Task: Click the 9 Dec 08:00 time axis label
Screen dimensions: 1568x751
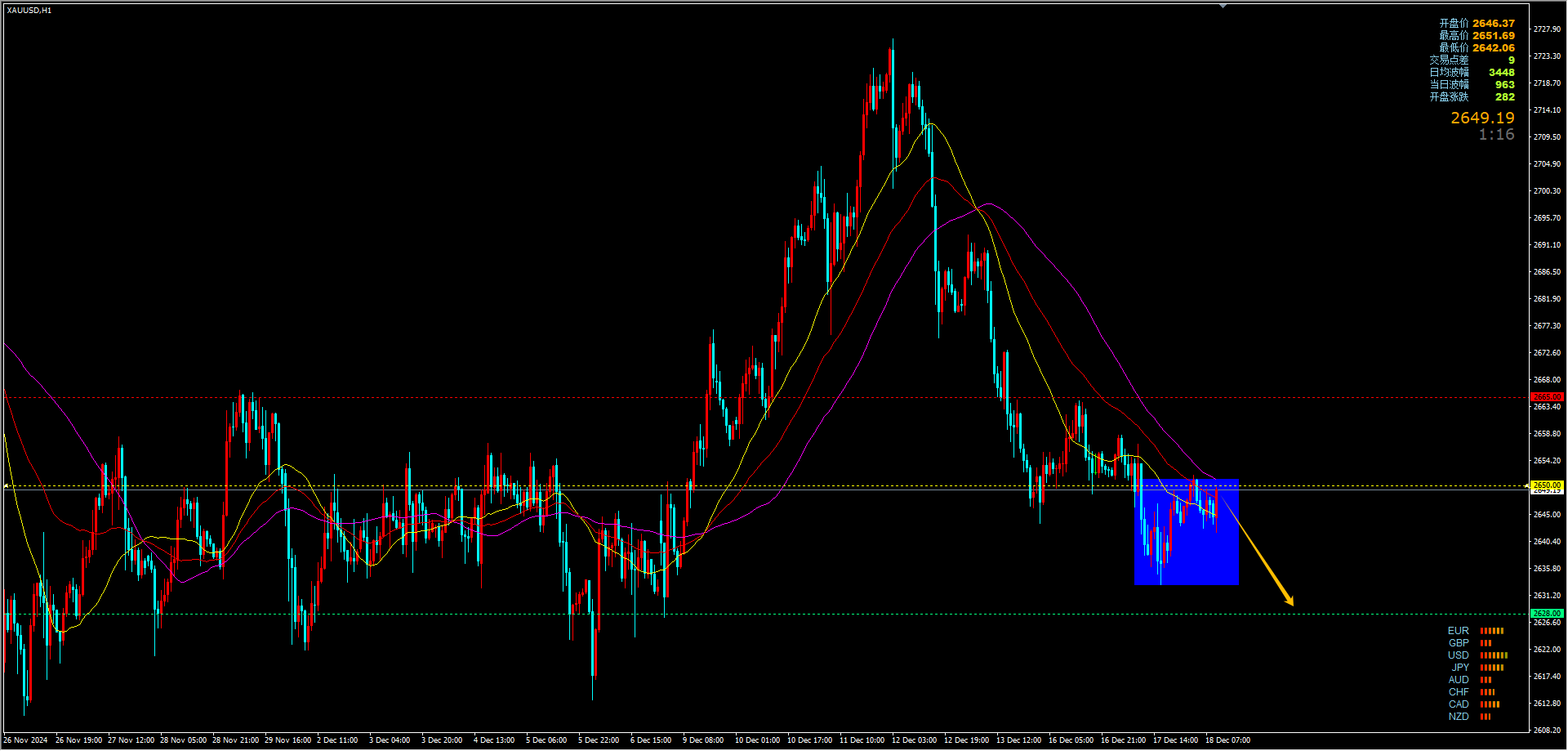Action: tap(703, 740)
